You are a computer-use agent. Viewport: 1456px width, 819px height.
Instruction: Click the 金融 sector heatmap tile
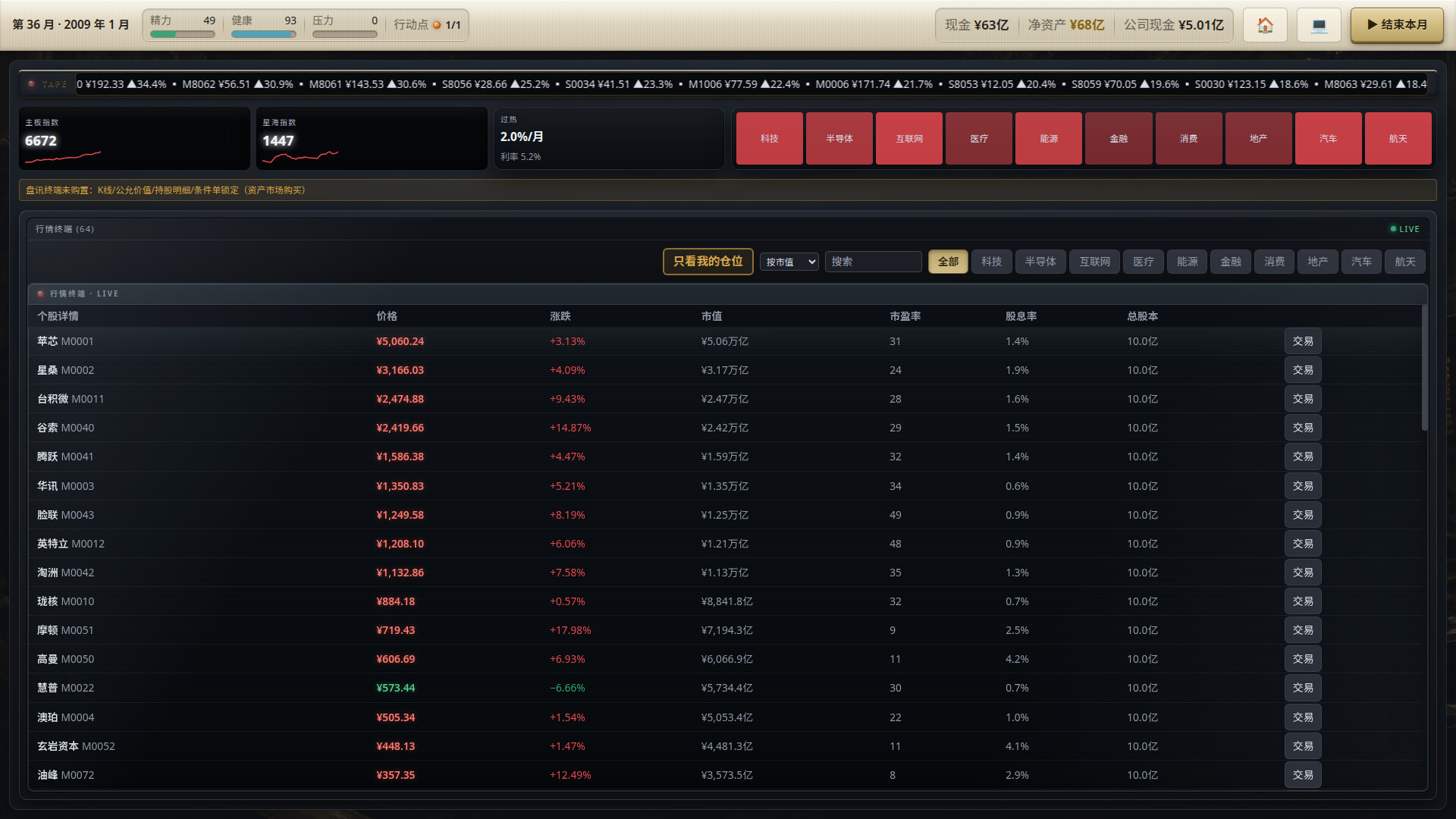tap(1119, 139)
